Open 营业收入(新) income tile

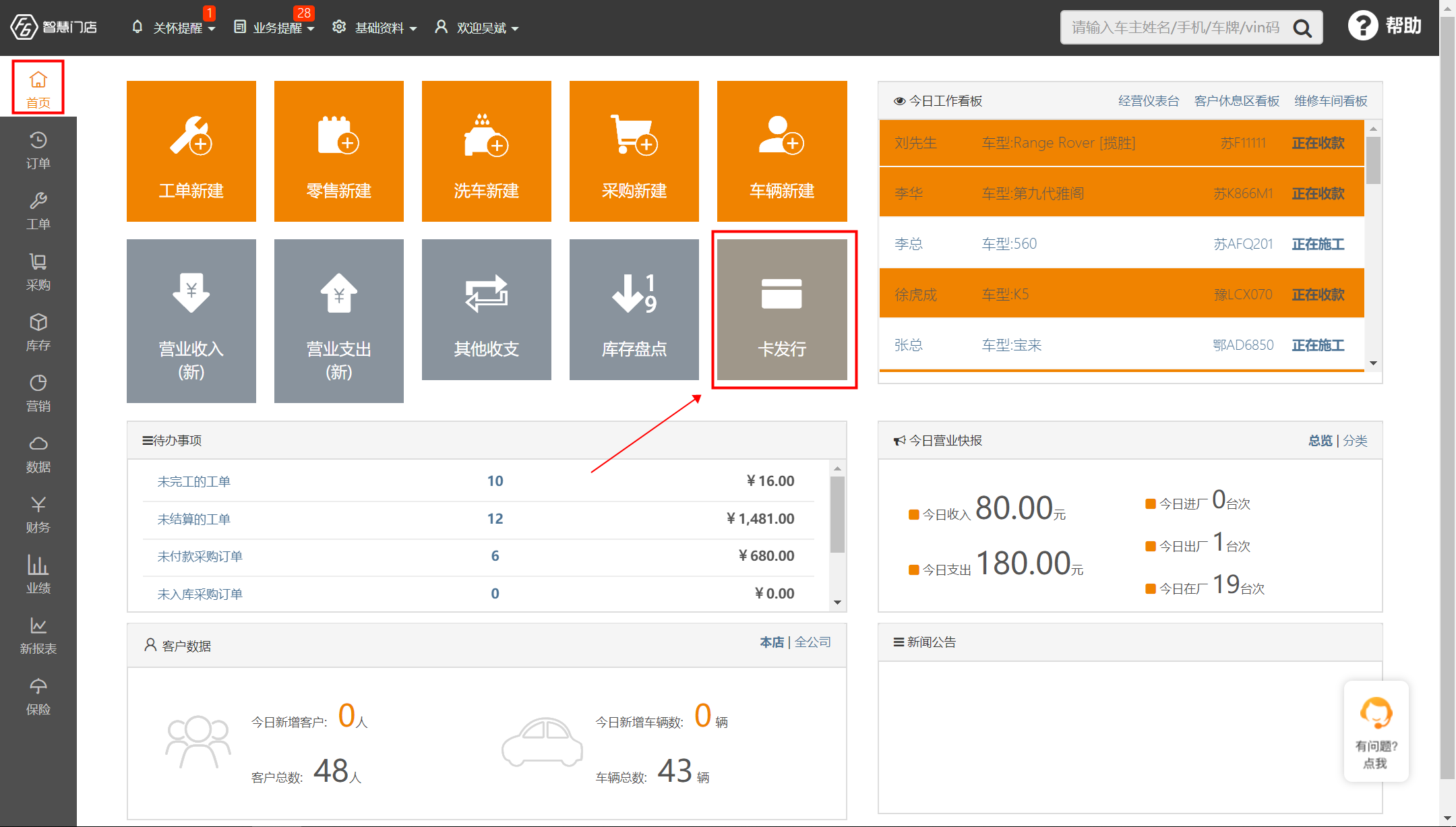pos(191,321)
